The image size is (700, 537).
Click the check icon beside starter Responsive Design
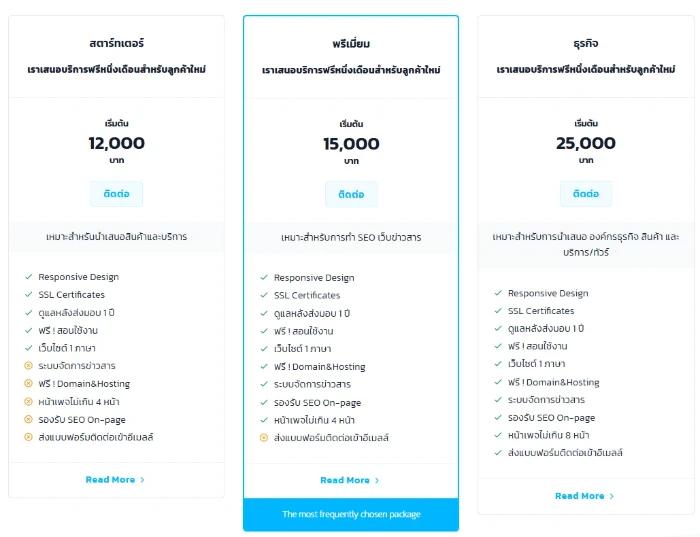click(x=29, y=277)
